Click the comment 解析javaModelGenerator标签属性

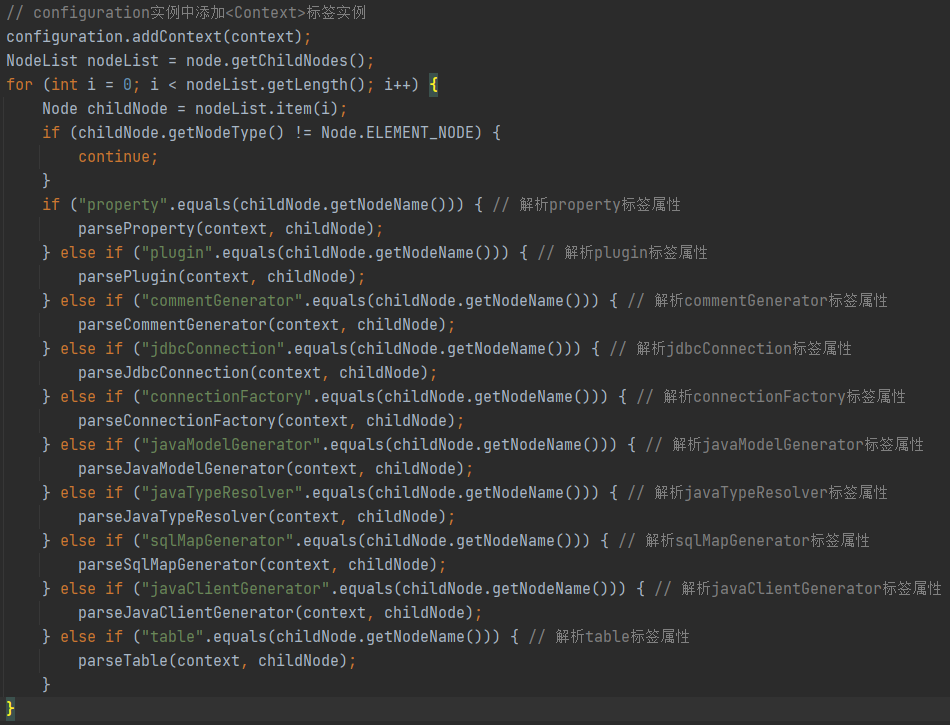[x=785, y=445]
